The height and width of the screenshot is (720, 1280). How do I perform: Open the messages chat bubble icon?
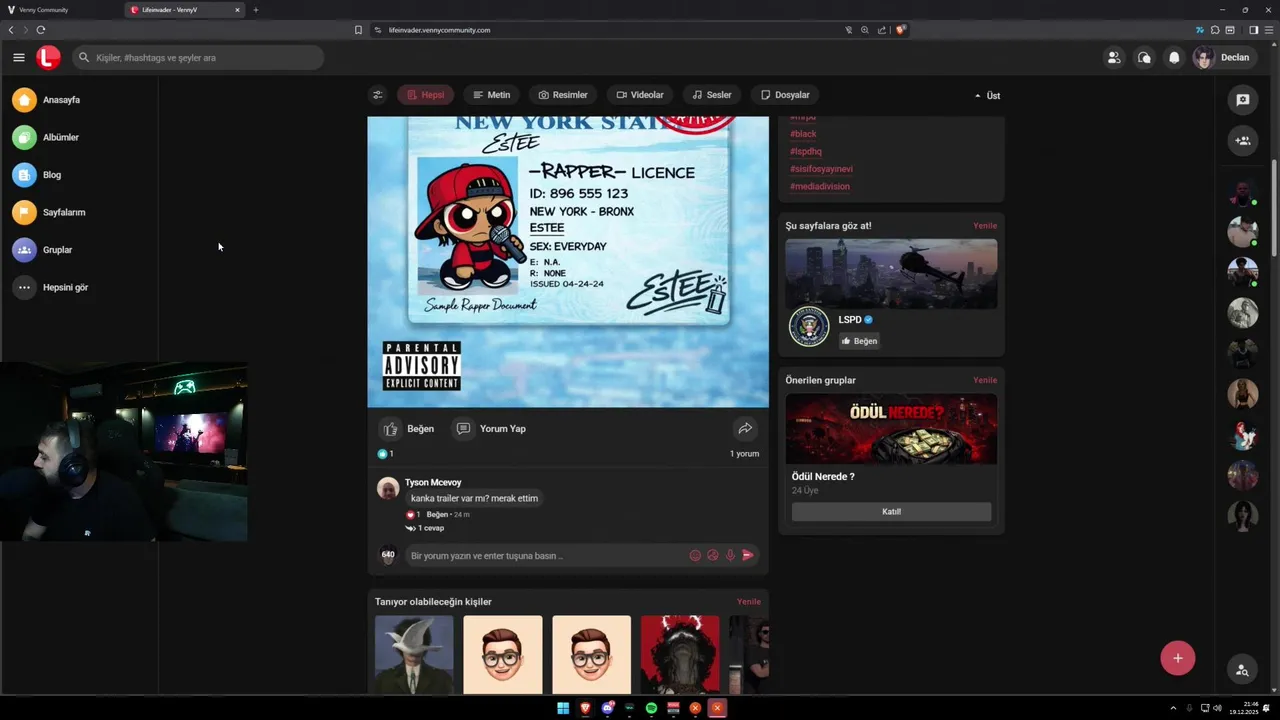[x=1144, y=57]
